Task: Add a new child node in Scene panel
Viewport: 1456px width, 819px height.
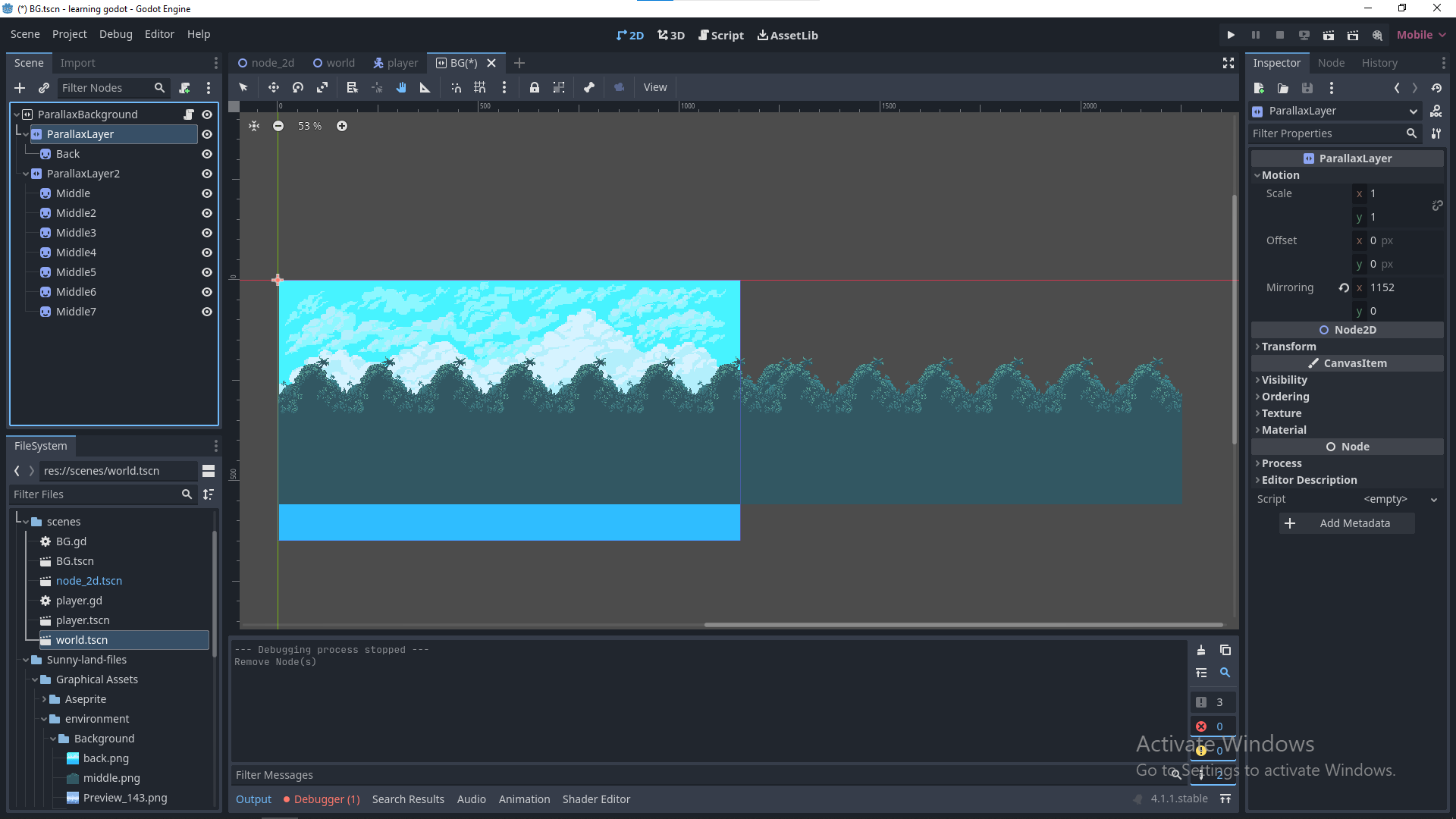Action: coord(20,87)
